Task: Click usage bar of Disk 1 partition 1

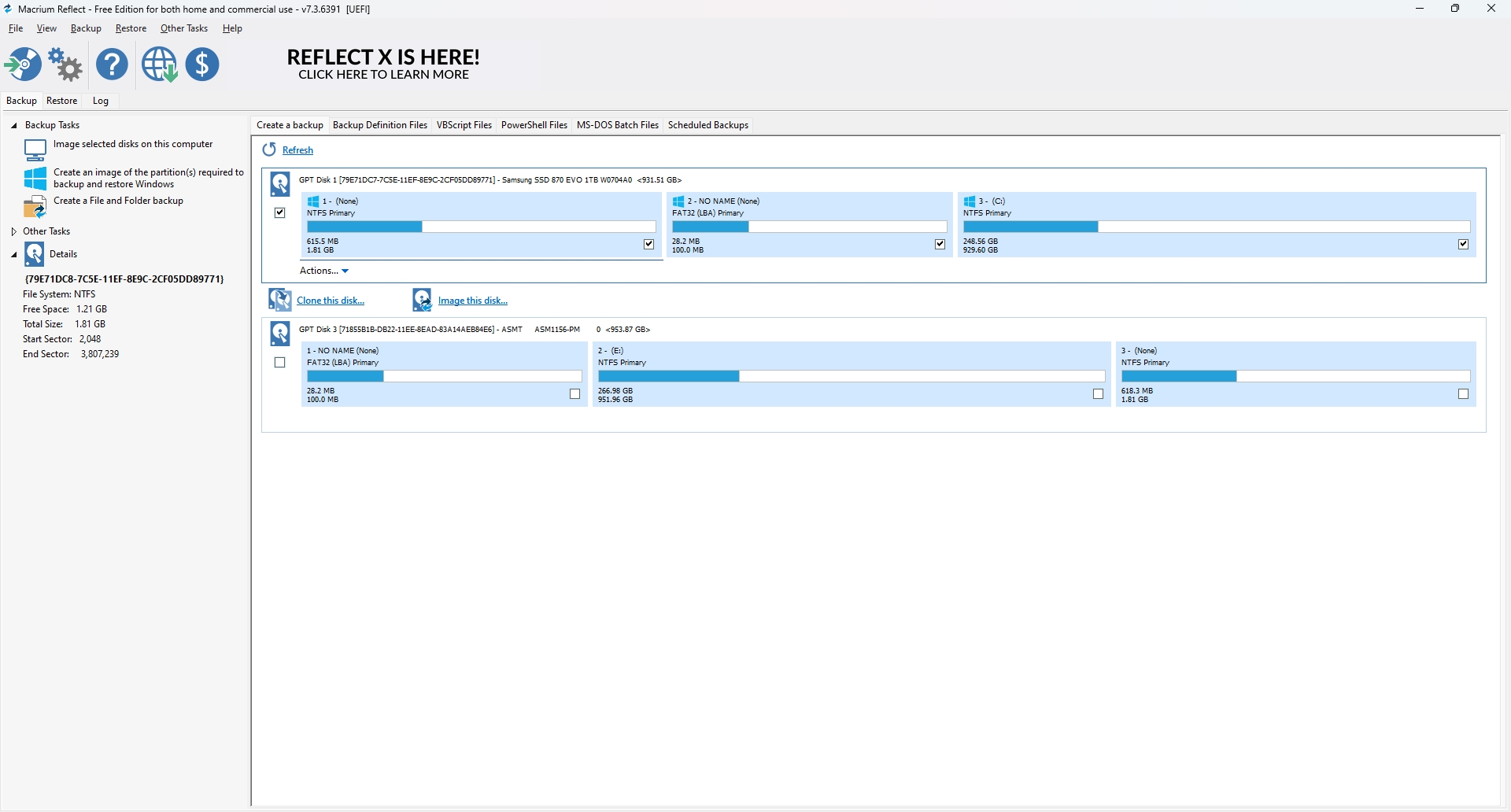Action: click(482, 227)
